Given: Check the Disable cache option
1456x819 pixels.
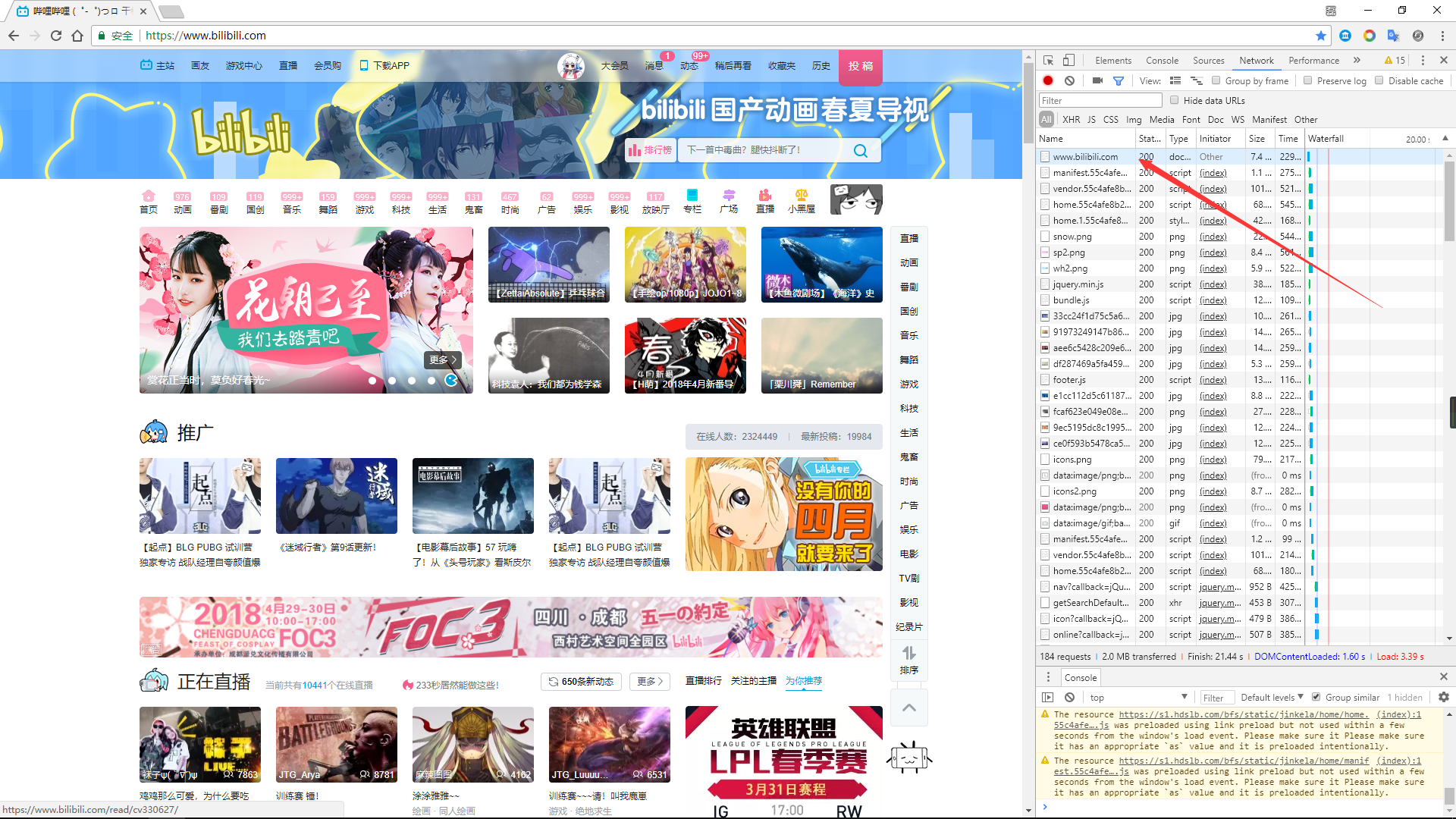Looking at the screenshot, I should coord(1379,80).
